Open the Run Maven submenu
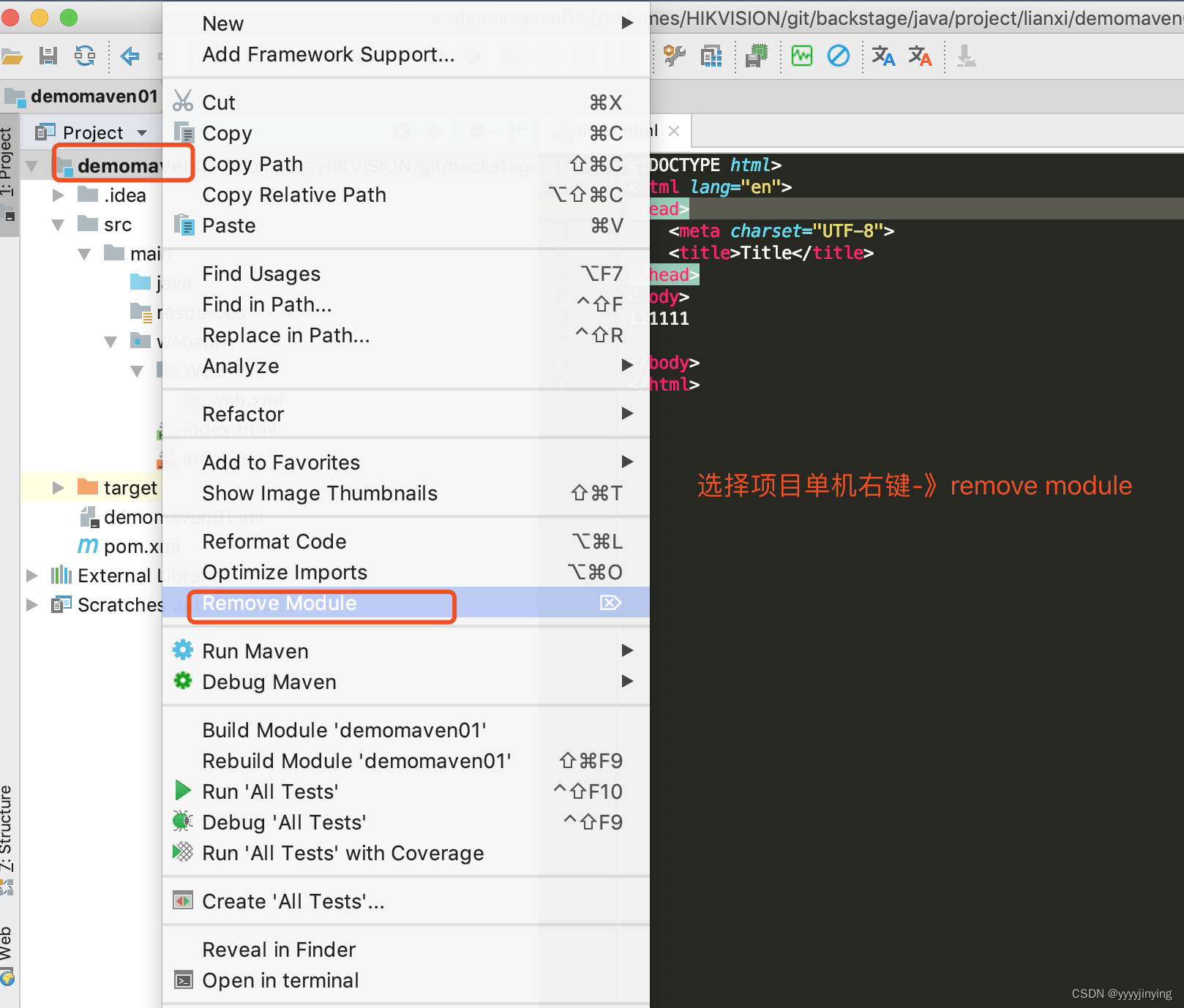1184x1008 pixels. click(405, 651)
